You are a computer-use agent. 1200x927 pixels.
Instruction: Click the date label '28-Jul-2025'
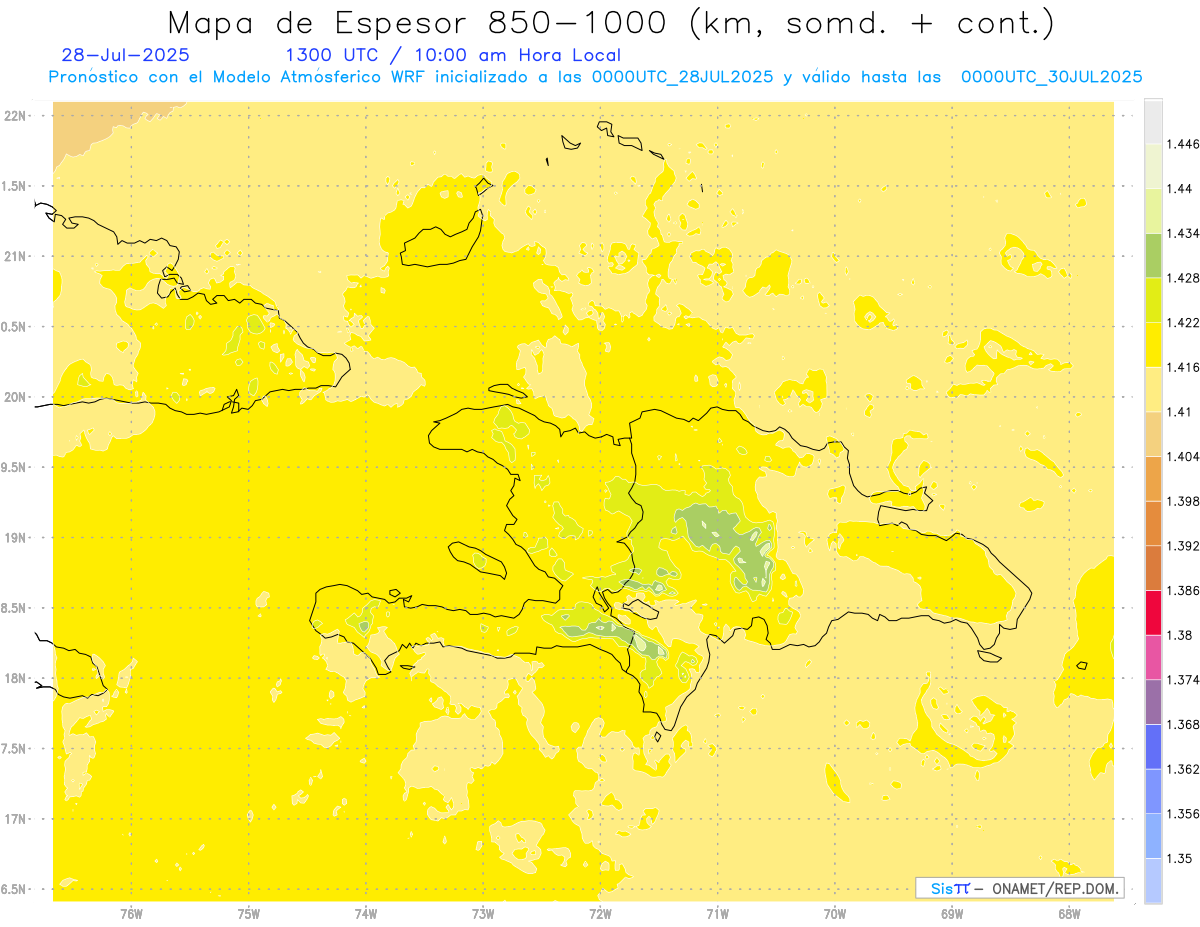coord(125,55)
